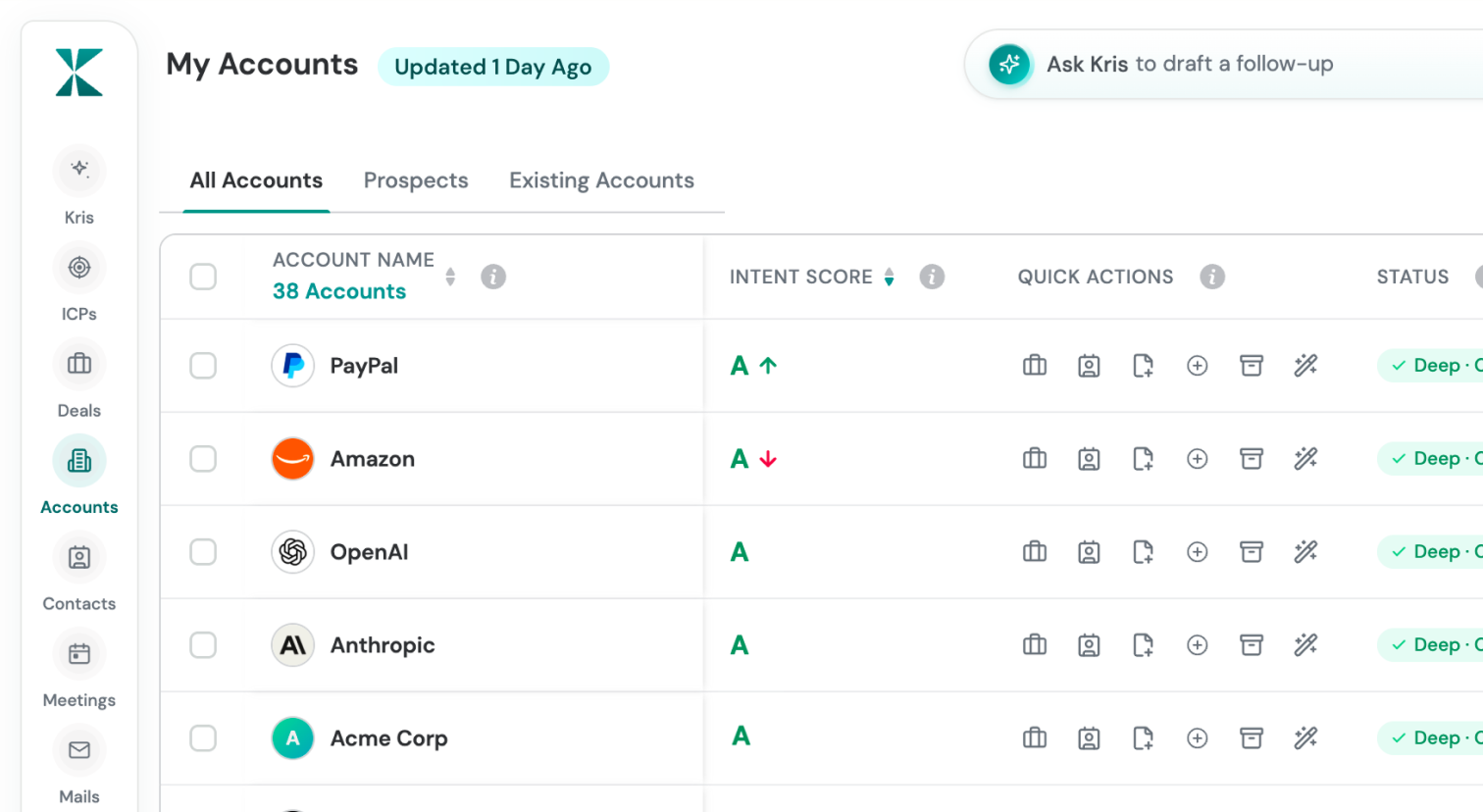Click Acme Corp row magic wand icon
This screenshot has height=812, width=1483.
(1305, 738)
